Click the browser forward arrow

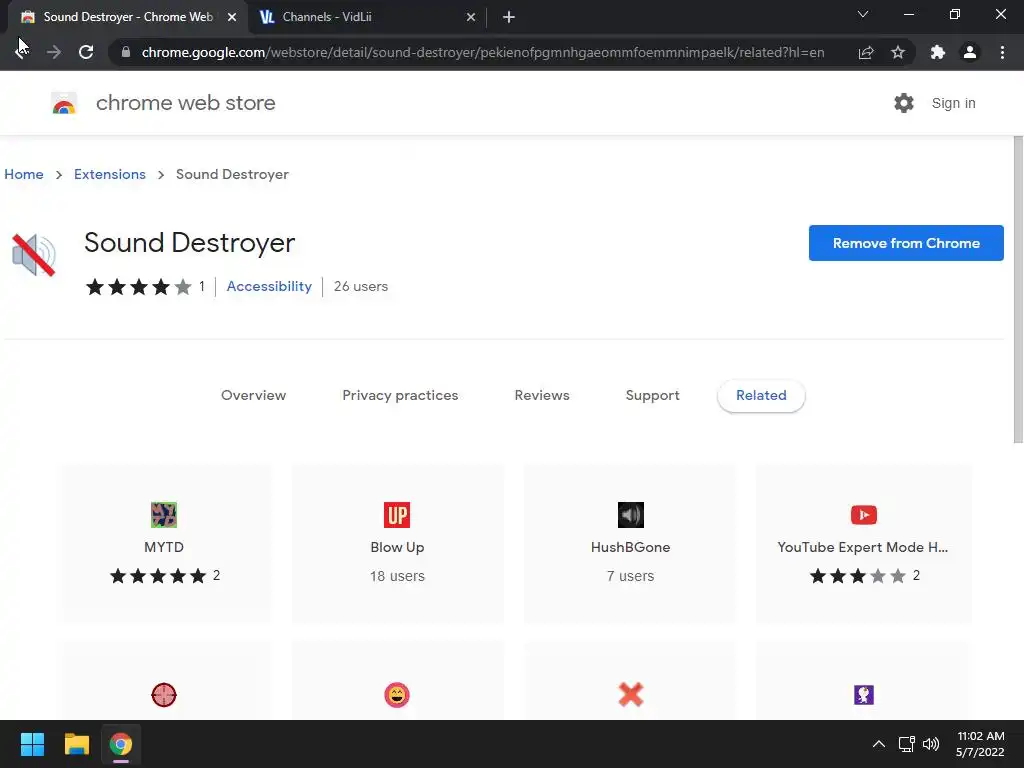pos(54,52)
